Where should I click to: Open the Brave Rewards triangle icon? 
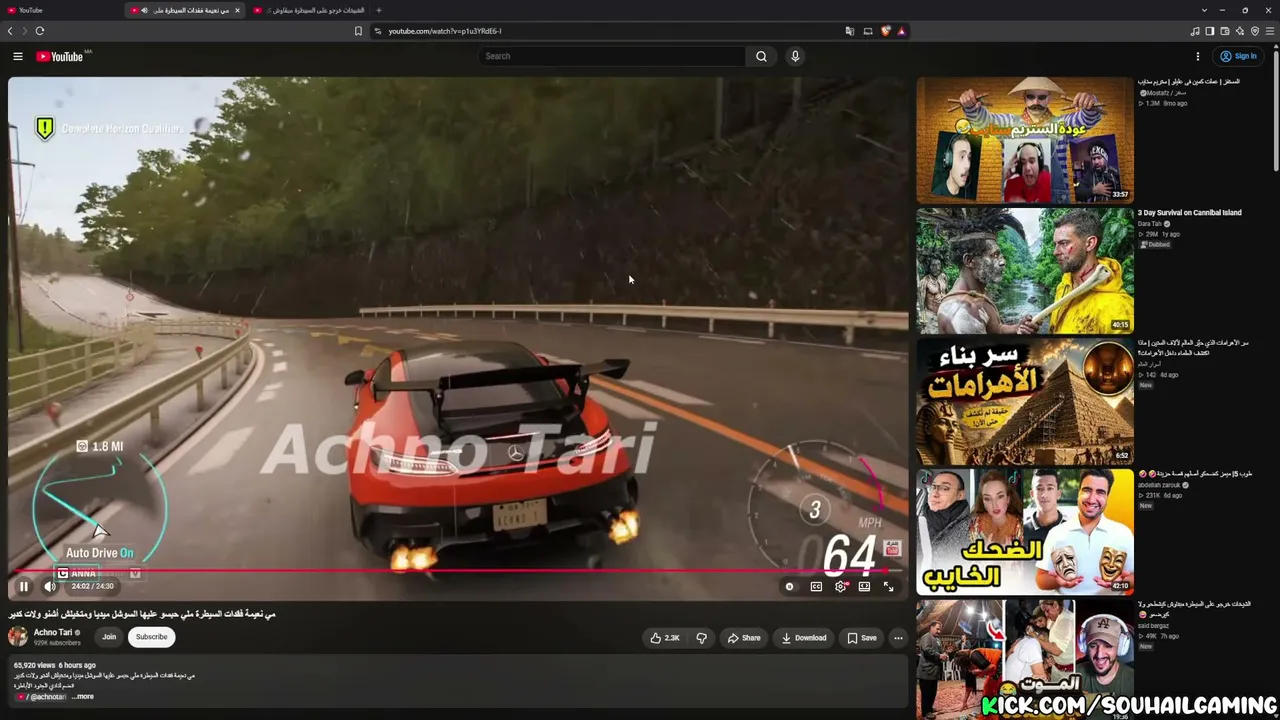pos(901,31)
